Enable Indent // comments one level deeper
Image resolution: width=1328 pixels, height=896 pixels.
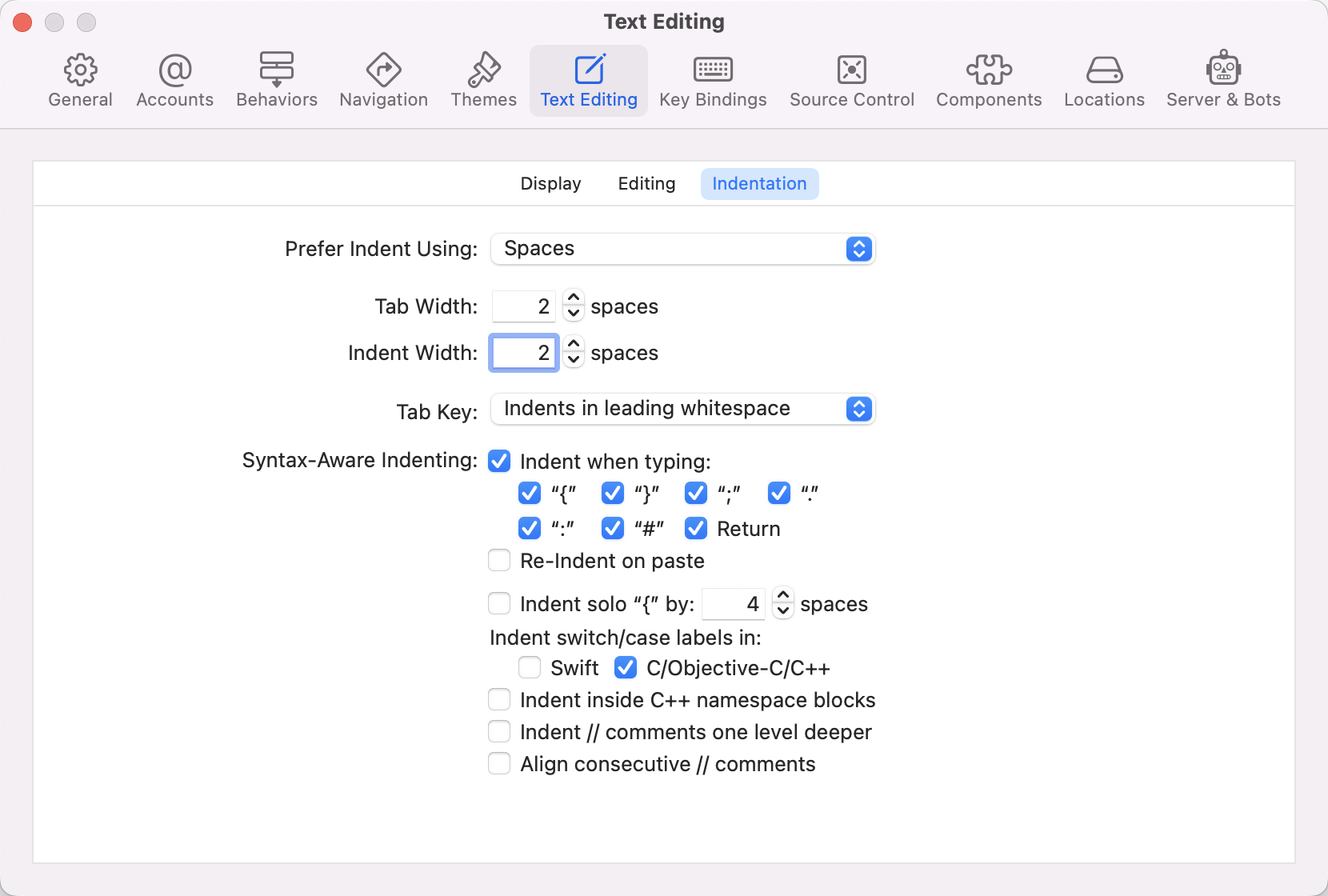pos(499,731)
